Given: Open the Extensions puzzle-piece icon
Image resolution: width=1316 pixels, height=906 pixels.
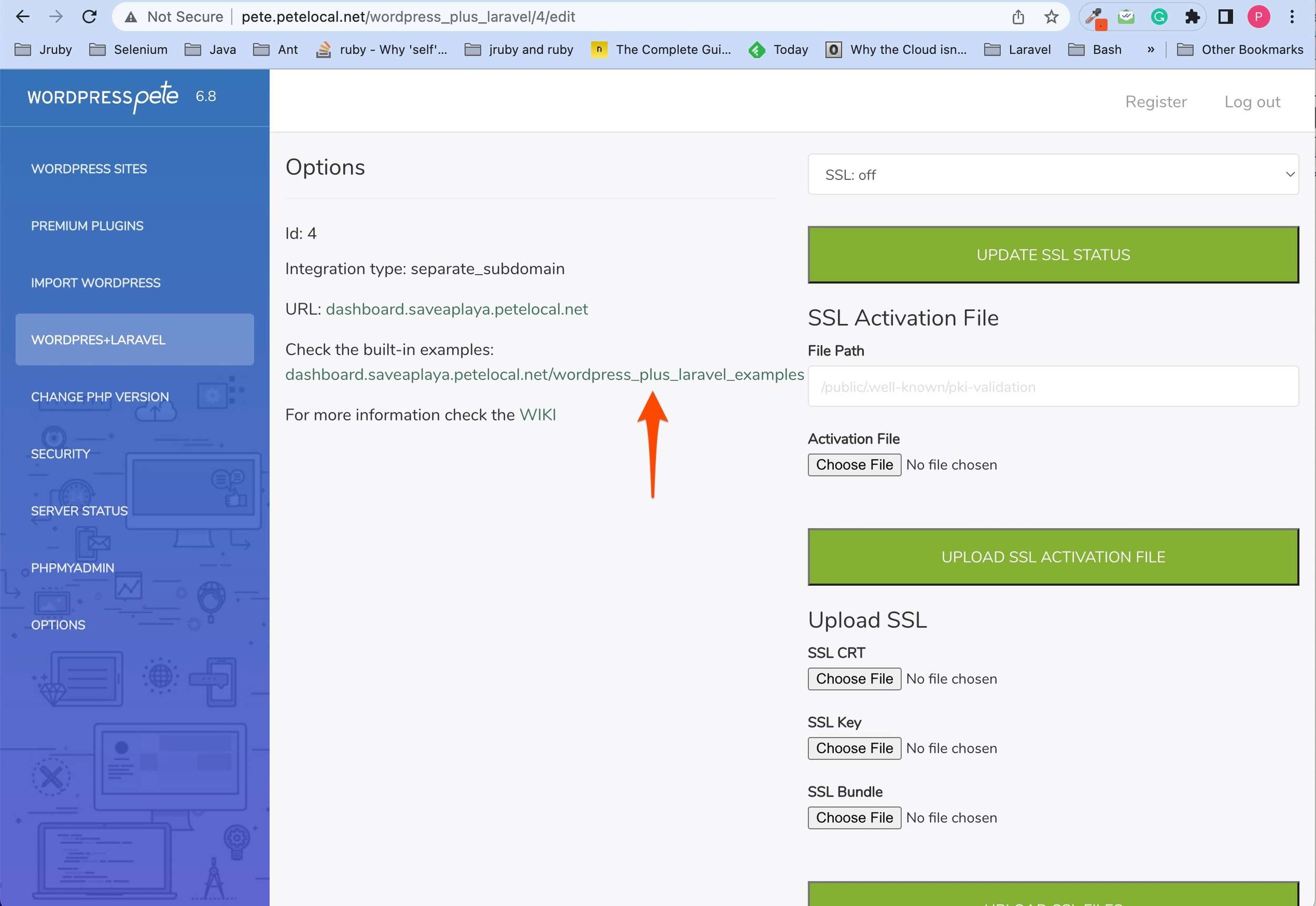Looking at the screenshot, I should (1192, 16).
